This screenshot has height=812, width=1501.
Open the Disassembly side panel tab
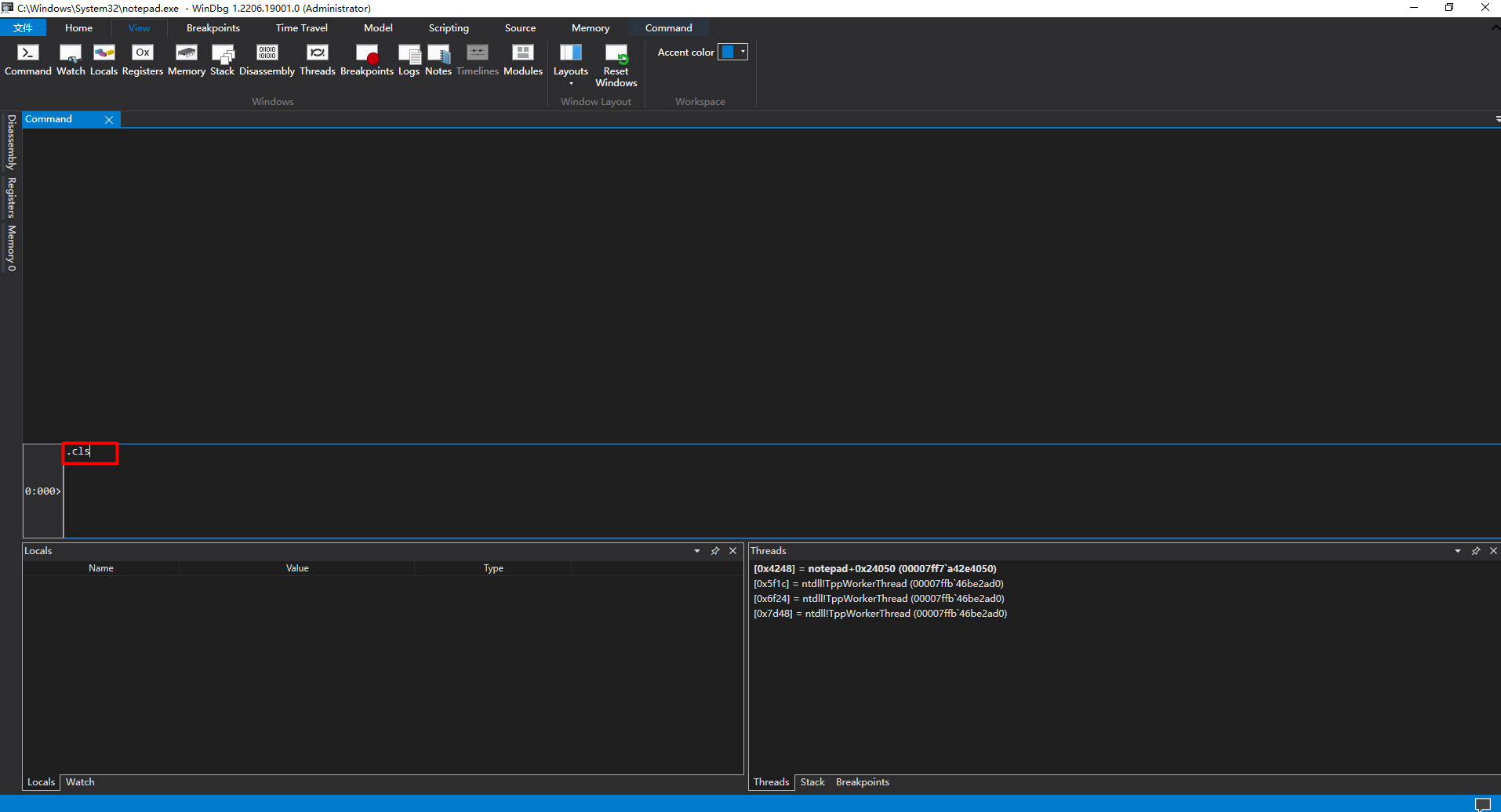click(x=11, y=143)
